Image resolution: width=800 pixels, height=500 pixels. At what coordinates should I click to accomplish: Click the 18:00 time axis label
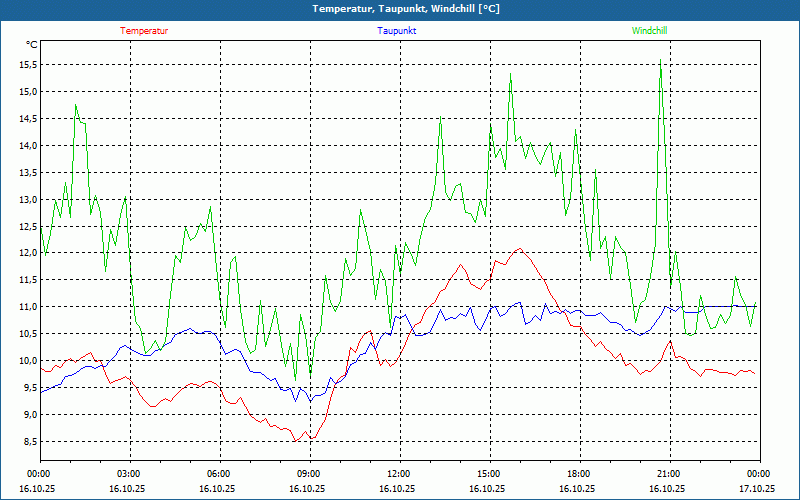(581, 474)
